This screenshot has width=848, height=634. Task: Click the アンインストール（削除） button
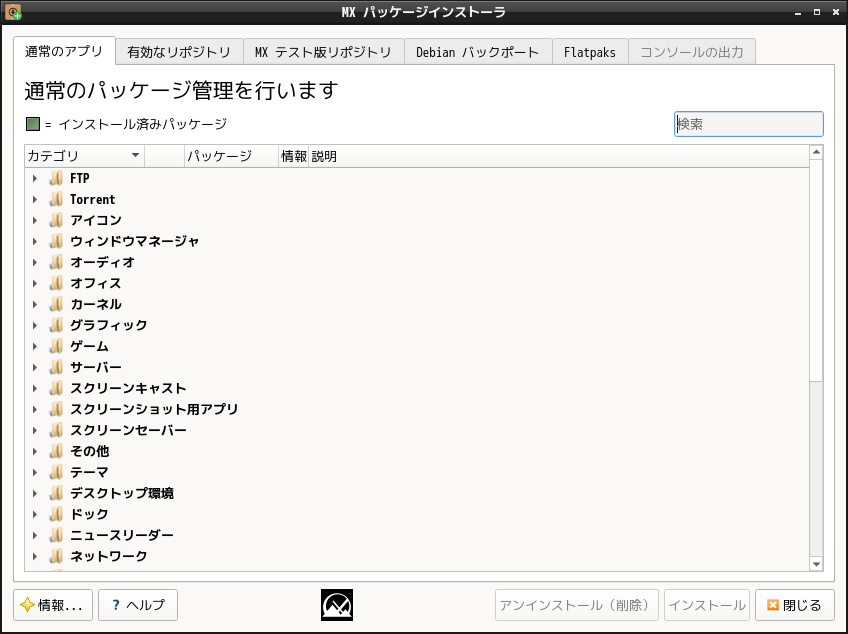(x=577, y=605)
